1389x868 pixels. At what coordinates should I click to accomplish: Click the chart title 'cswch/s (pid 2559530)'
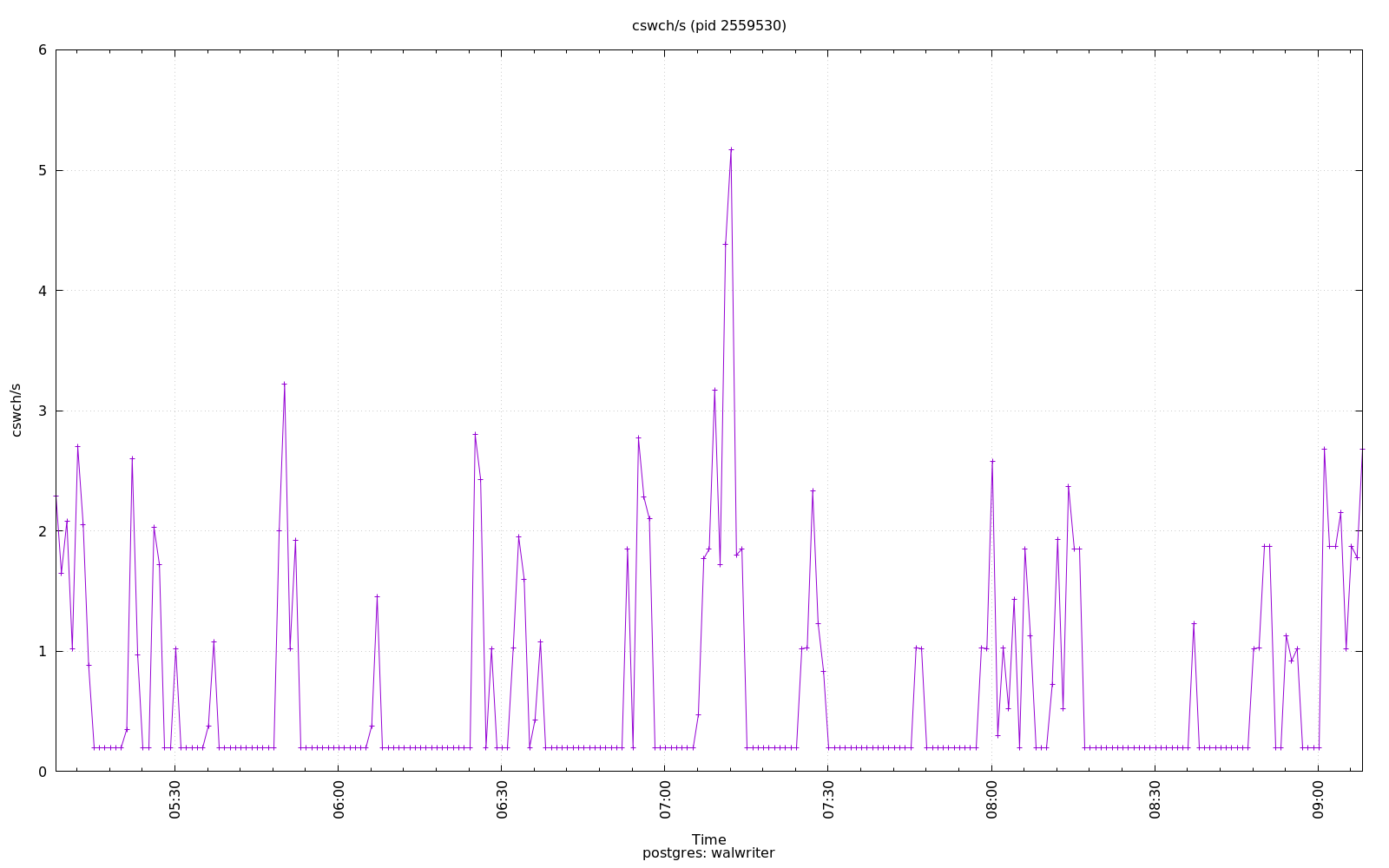pyautogui.click(x=708, y=26)
